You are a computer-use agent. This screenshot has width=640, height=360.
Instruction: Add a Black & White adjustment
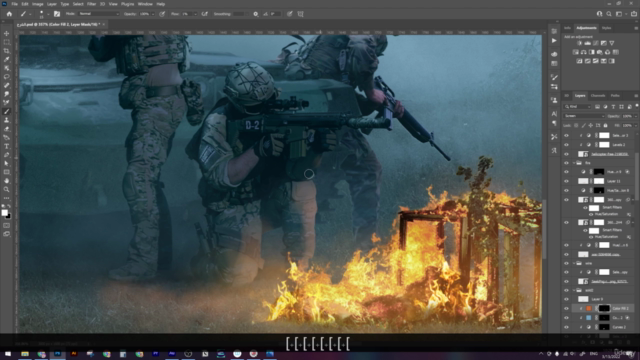pyautogui.click(x=592, y=52)
